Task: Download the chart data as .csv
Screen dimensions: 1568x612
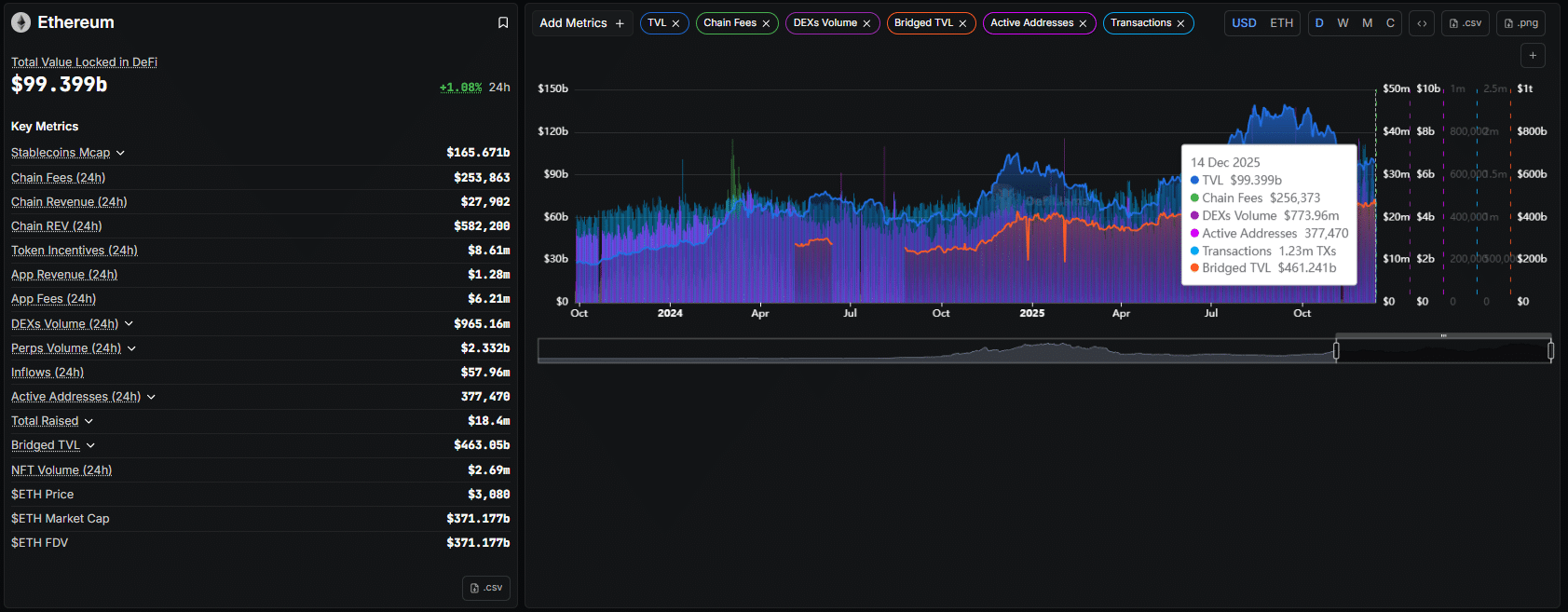Action: pyautogui.click(x=1465, y=23)
